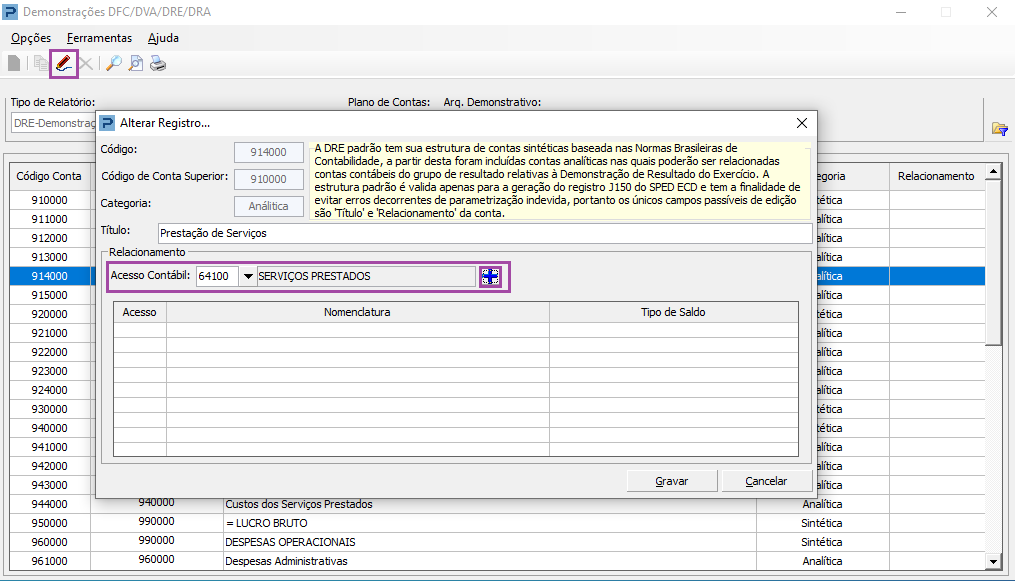Click the Print icon in the toolbar

[x=157, y=62]
